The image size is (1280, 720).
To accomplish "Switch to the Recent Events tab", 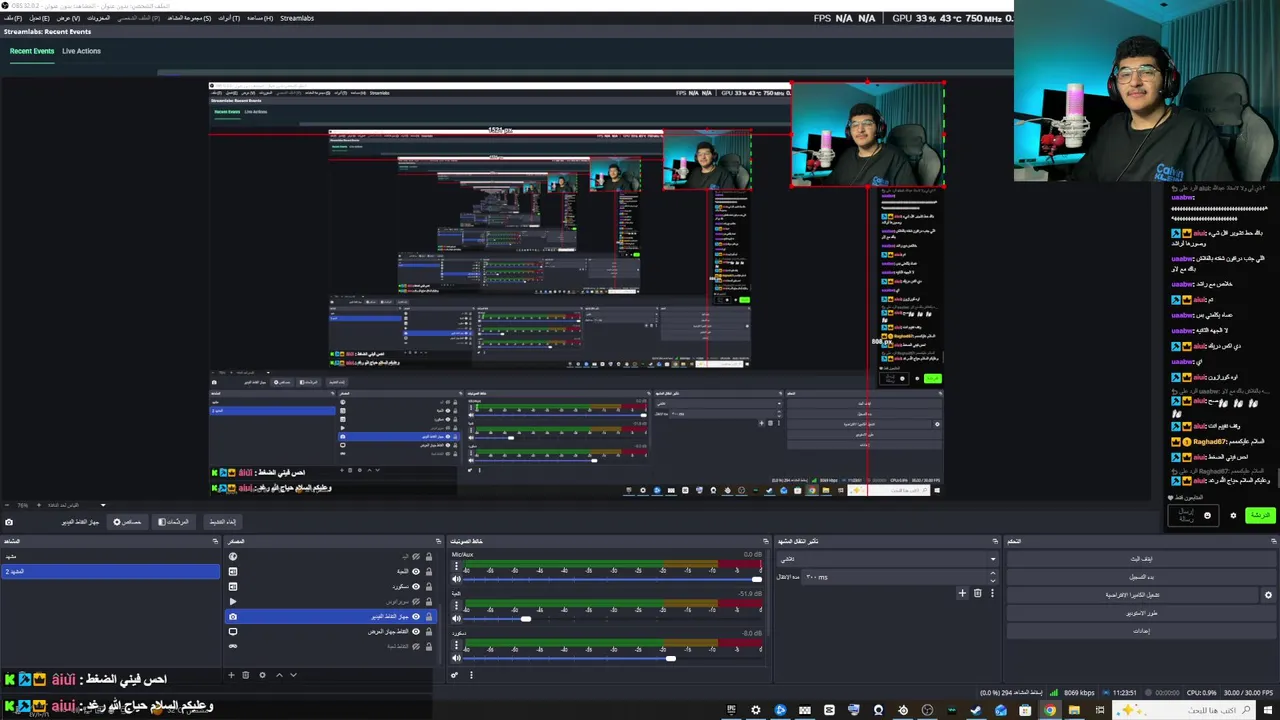I will pos(32,51).
